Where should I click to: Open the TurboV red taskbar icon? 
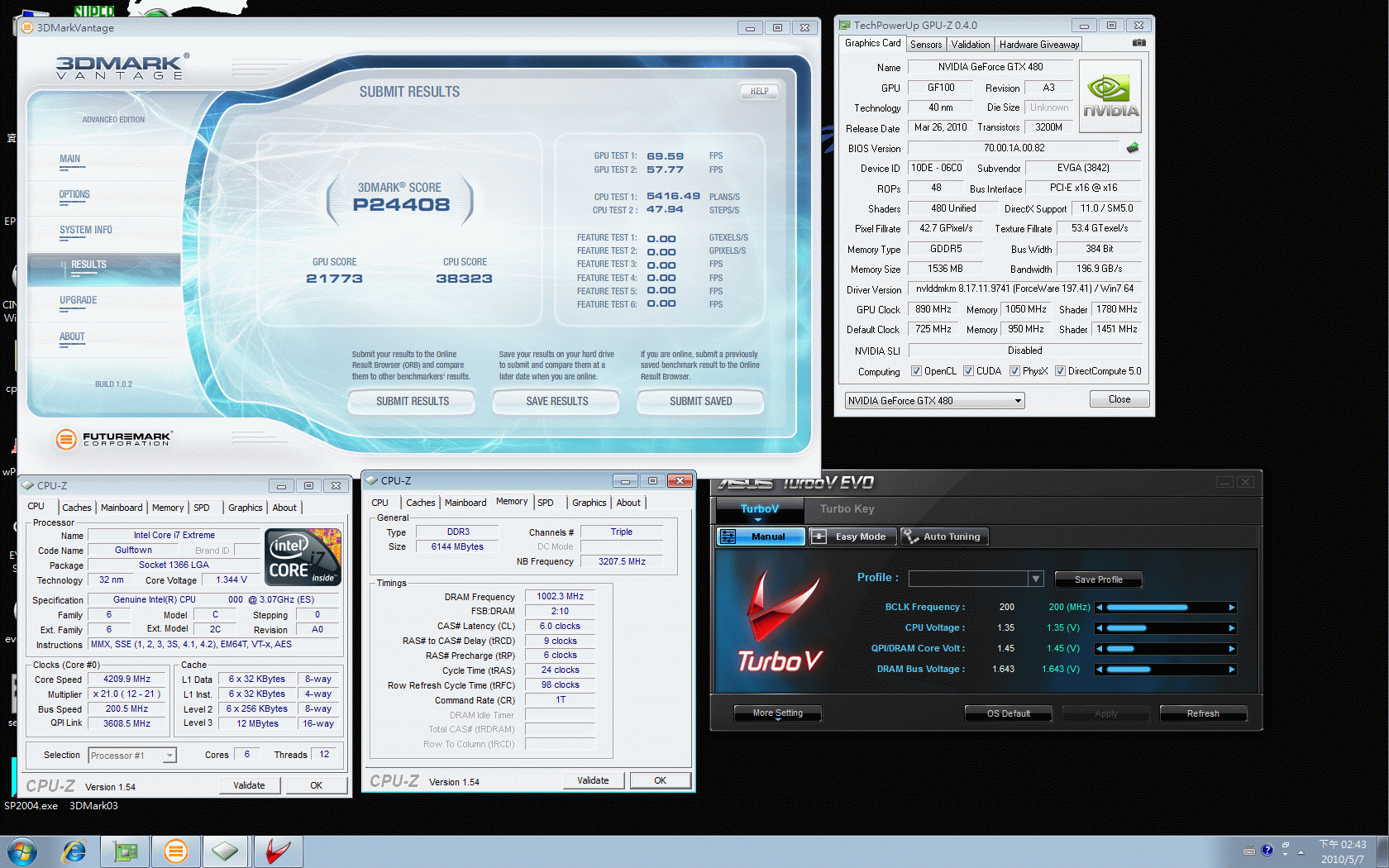point(279,851)
